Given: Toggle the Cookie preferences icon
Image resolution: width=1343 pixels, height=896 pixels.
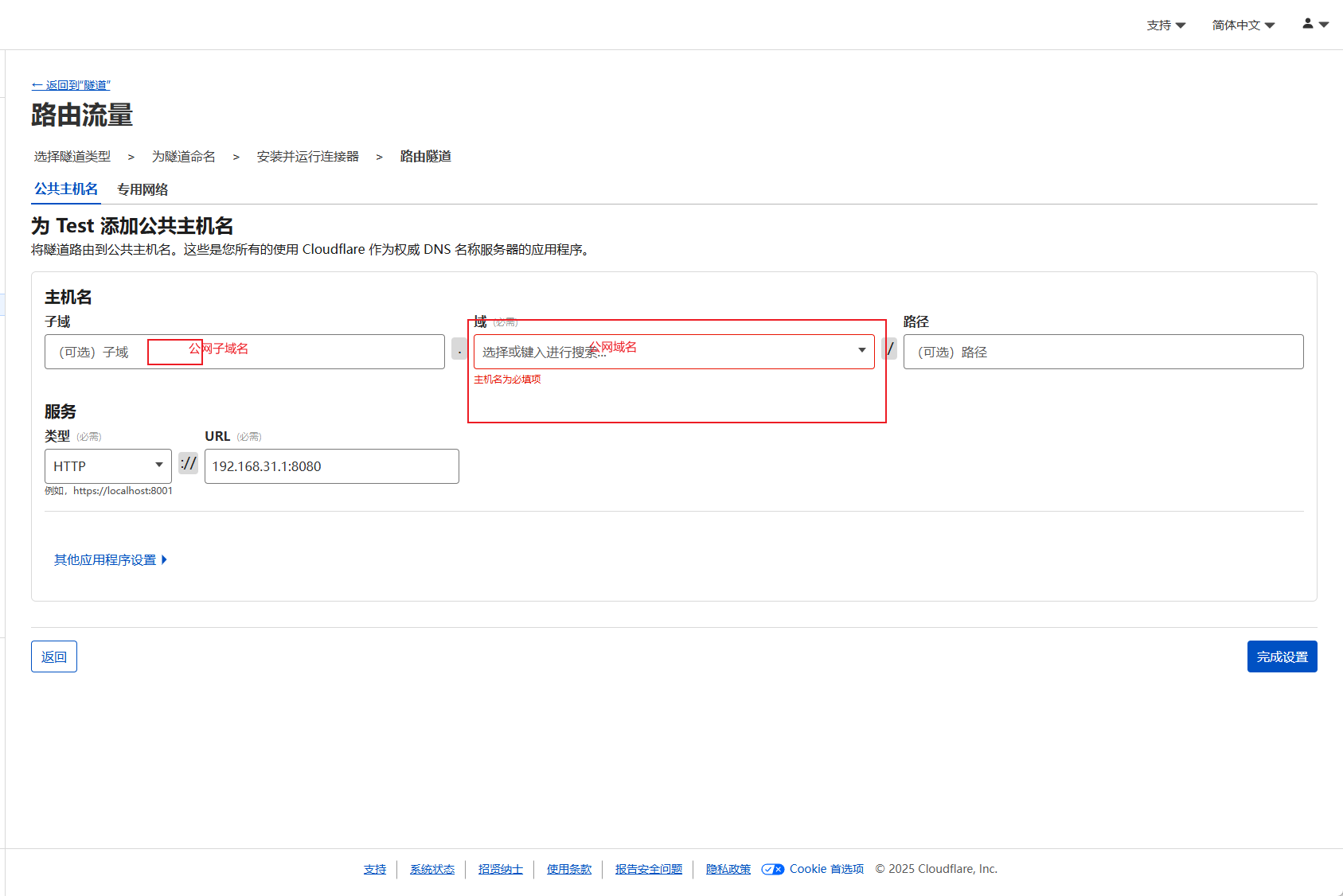Looking at the screenshot, I should tap(772, 869).
